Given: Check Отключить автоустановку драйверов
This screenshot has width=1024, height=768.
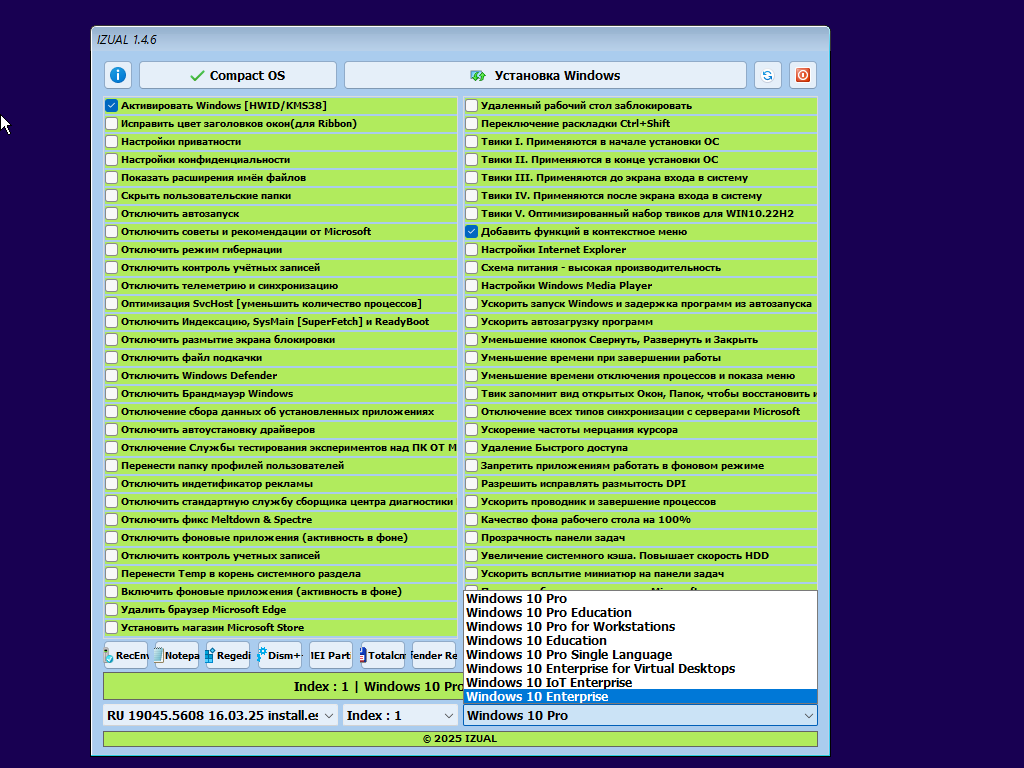Looking at the screenshot, I should (112, 430).
